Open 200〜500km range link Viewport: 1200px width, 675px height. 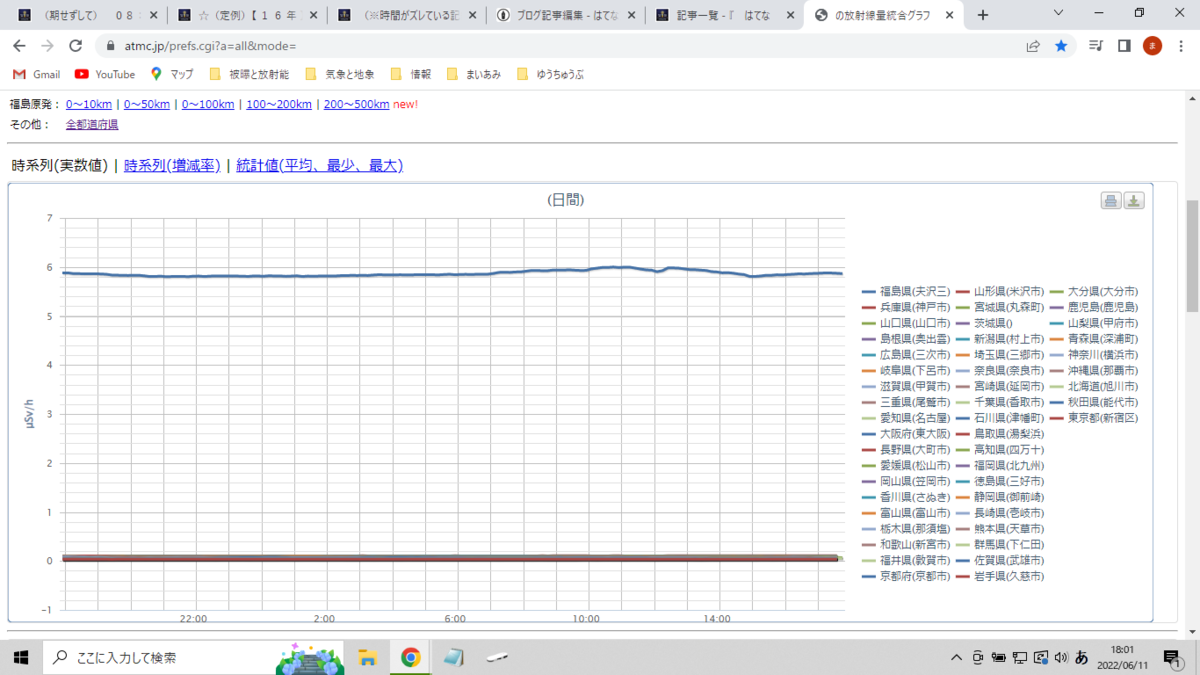tap(356, 104)
